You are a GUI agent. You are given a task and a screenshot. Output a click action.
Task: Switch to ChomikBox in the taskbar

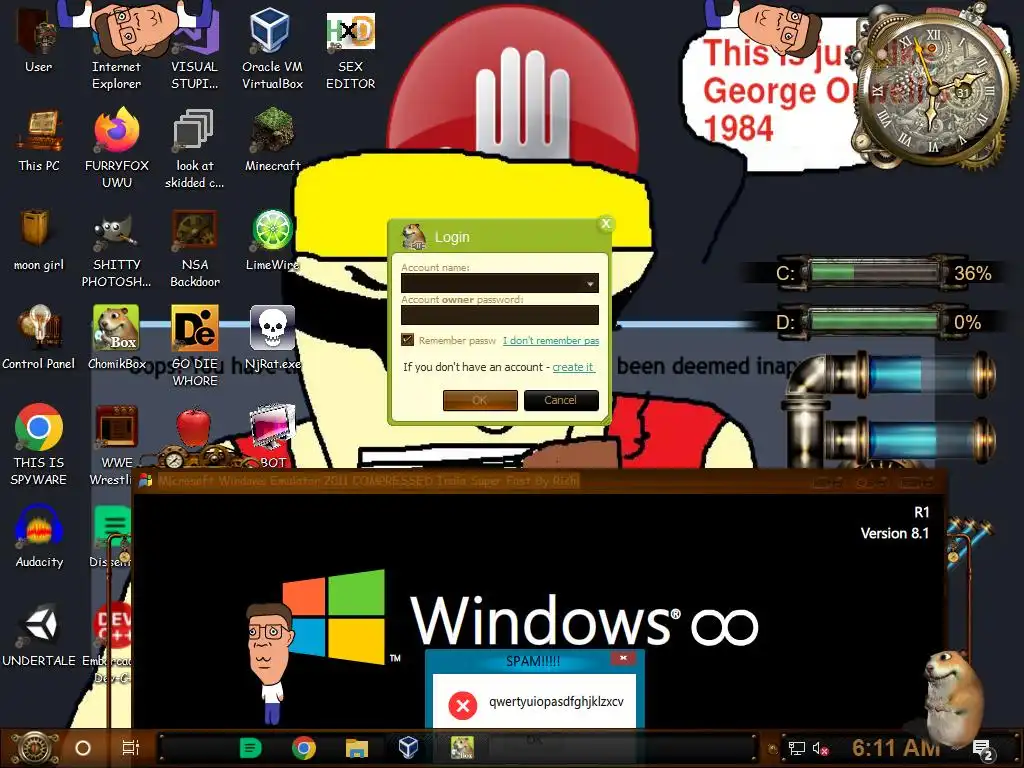462,748
